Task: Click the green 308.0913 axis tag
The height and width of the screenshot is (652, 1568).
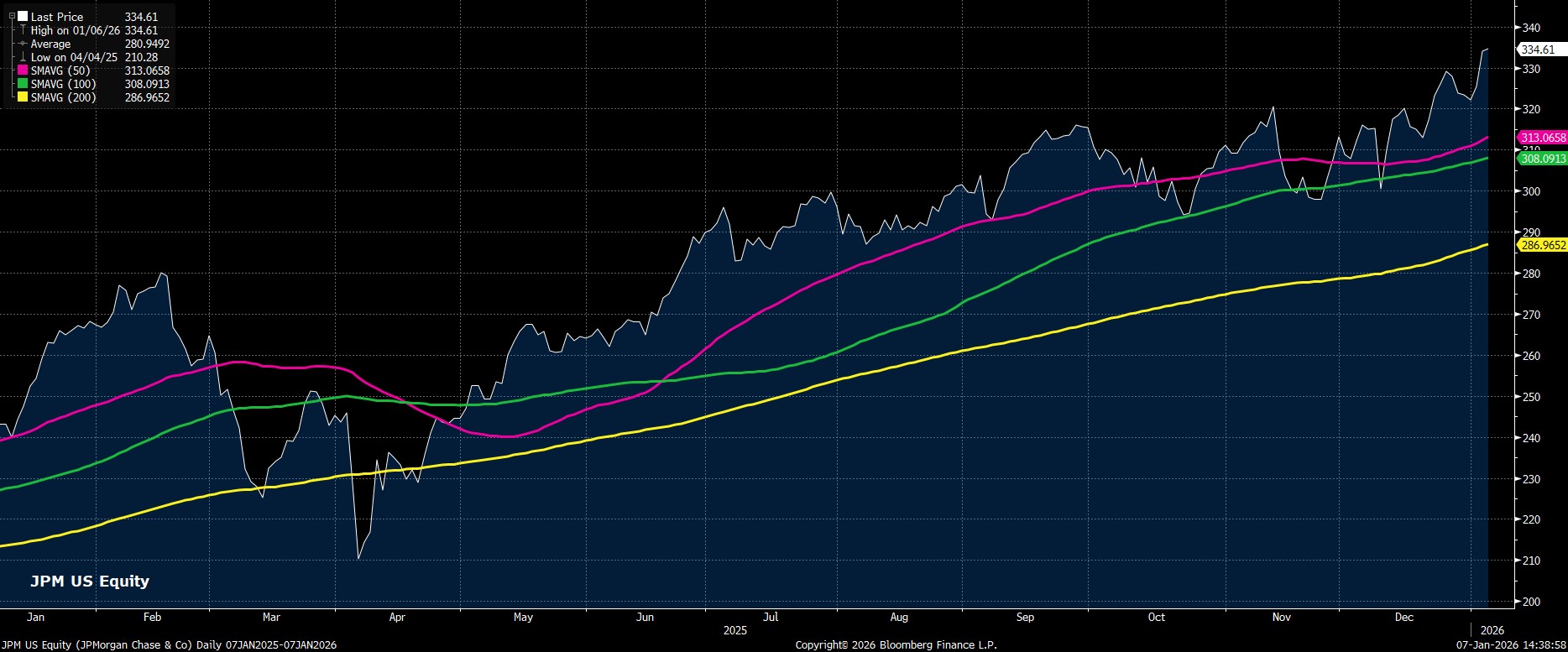Action: click(1543, 158)
